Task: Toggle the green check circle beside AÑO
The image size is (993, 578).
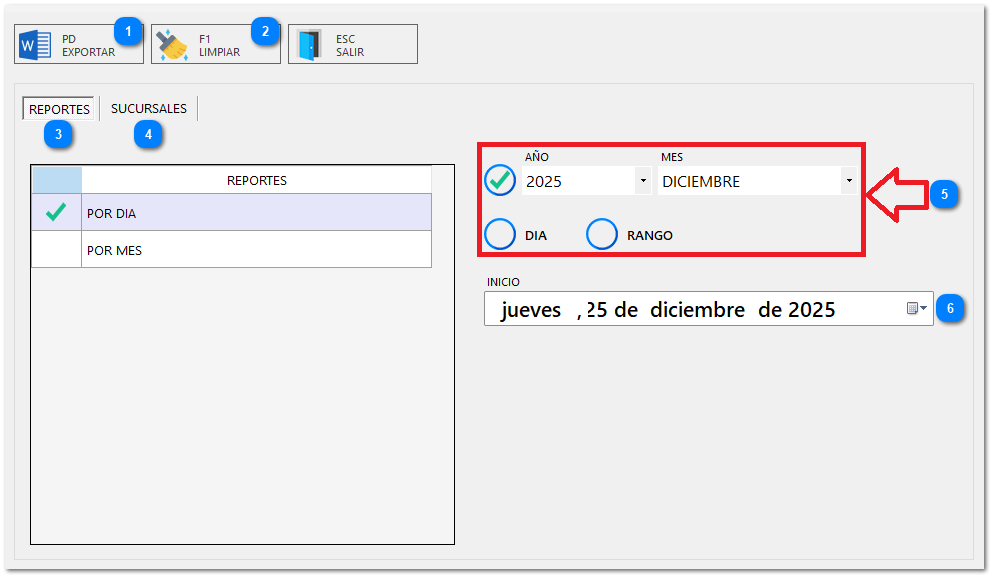Action: [499, 181]
